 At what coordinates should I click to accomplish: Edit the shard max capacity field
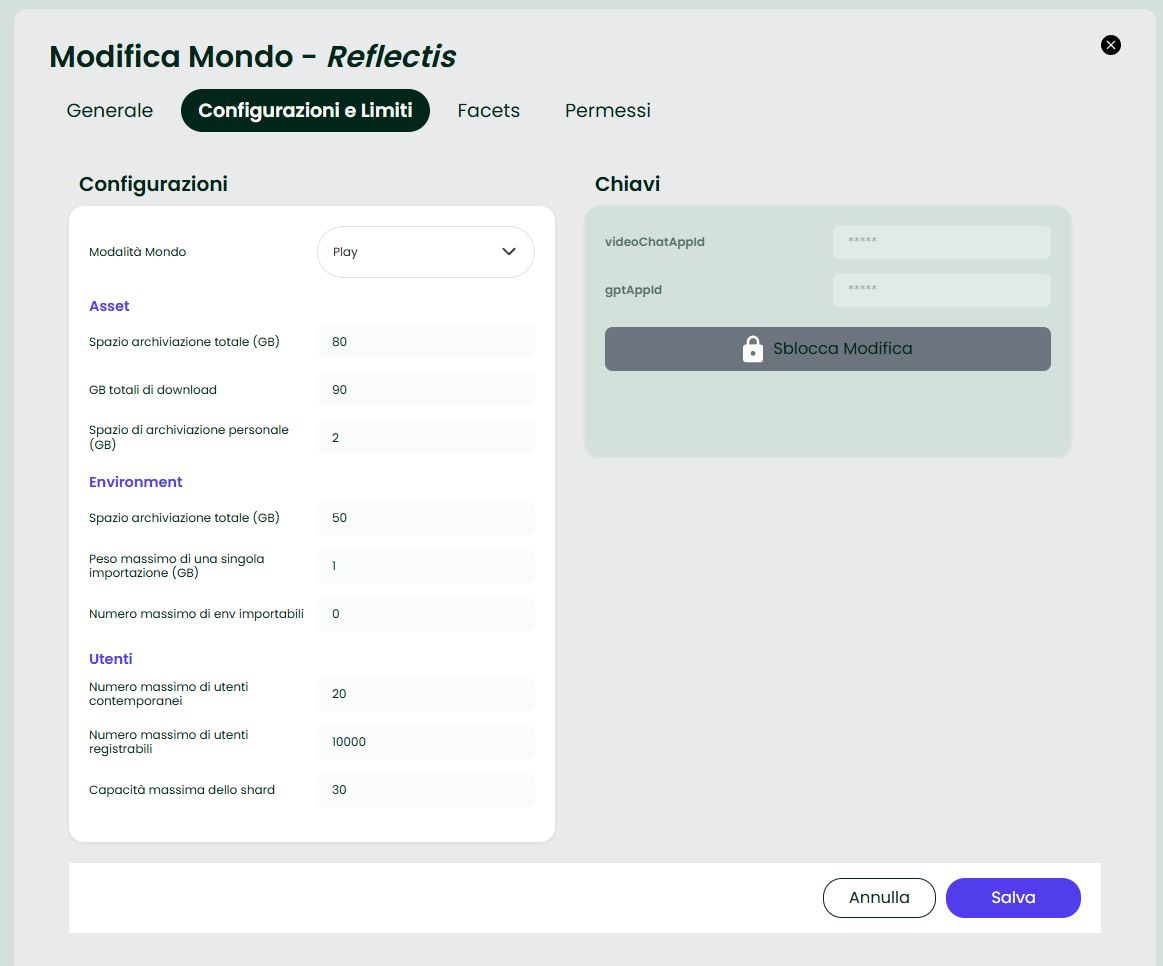(425, 790)
